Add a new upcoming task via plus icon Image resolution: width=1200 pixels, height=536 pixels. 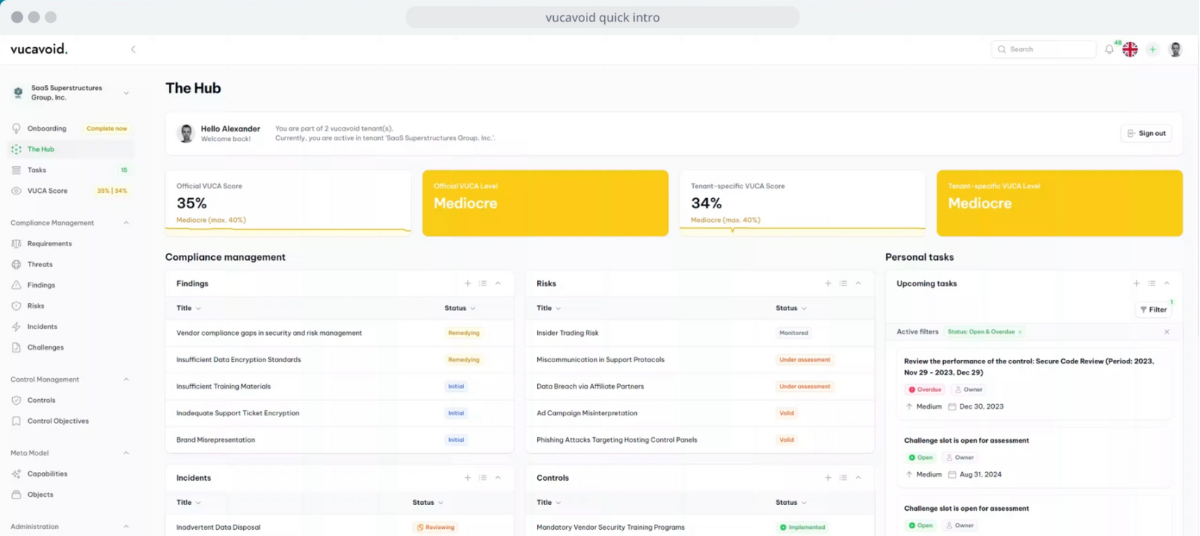(x=1136, y=284)
